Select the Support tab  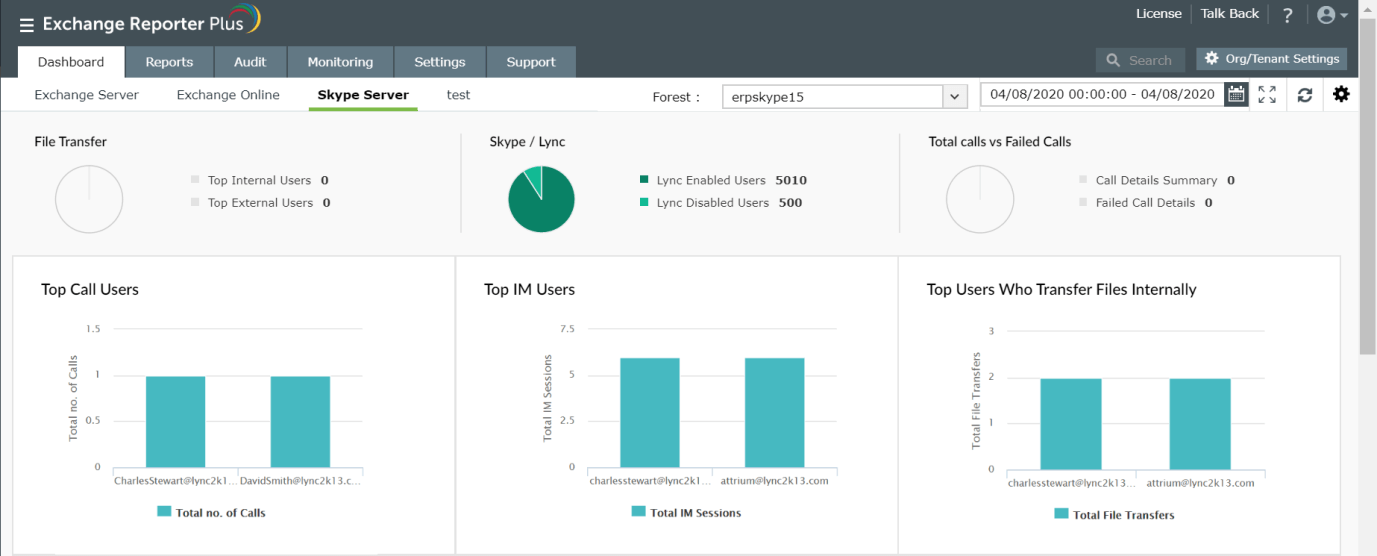tap(531, 62)
